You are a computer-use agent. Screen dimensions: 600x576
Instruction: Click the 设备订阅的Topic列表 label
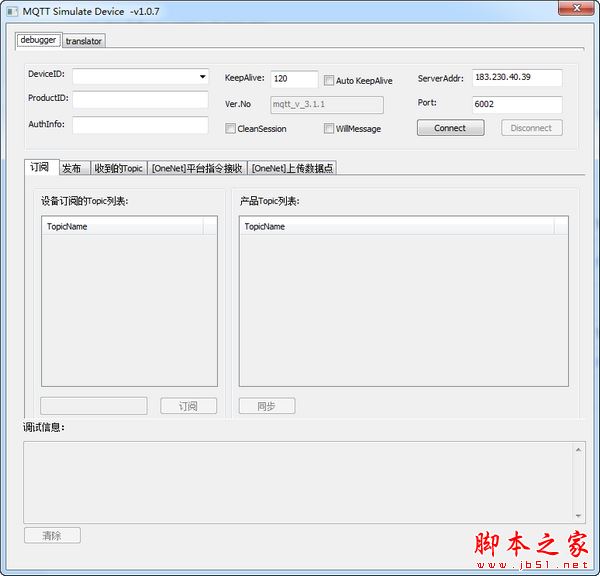tap(85, 201)
